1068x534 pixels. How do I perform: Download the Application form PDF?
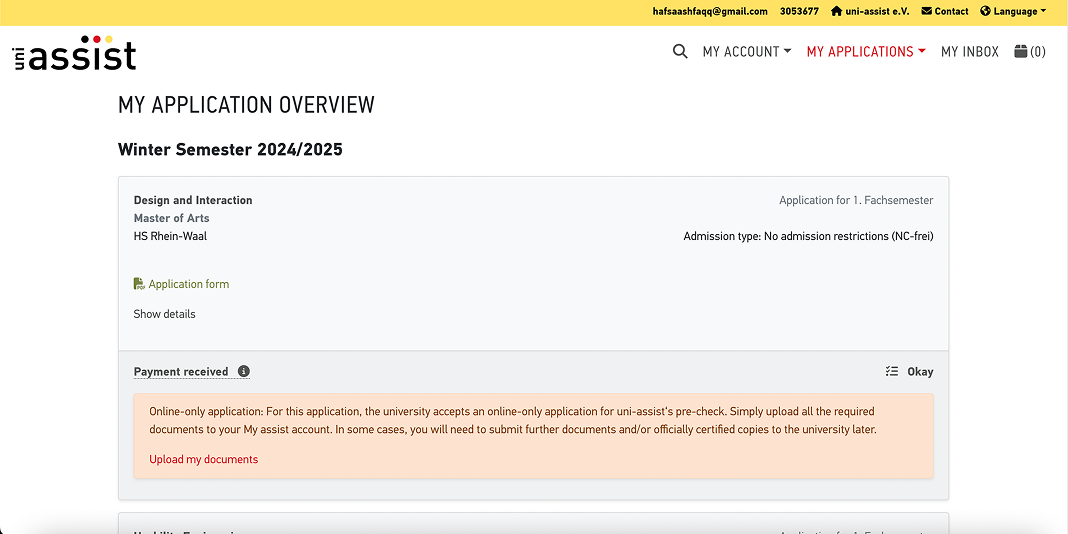pos(181,284)
